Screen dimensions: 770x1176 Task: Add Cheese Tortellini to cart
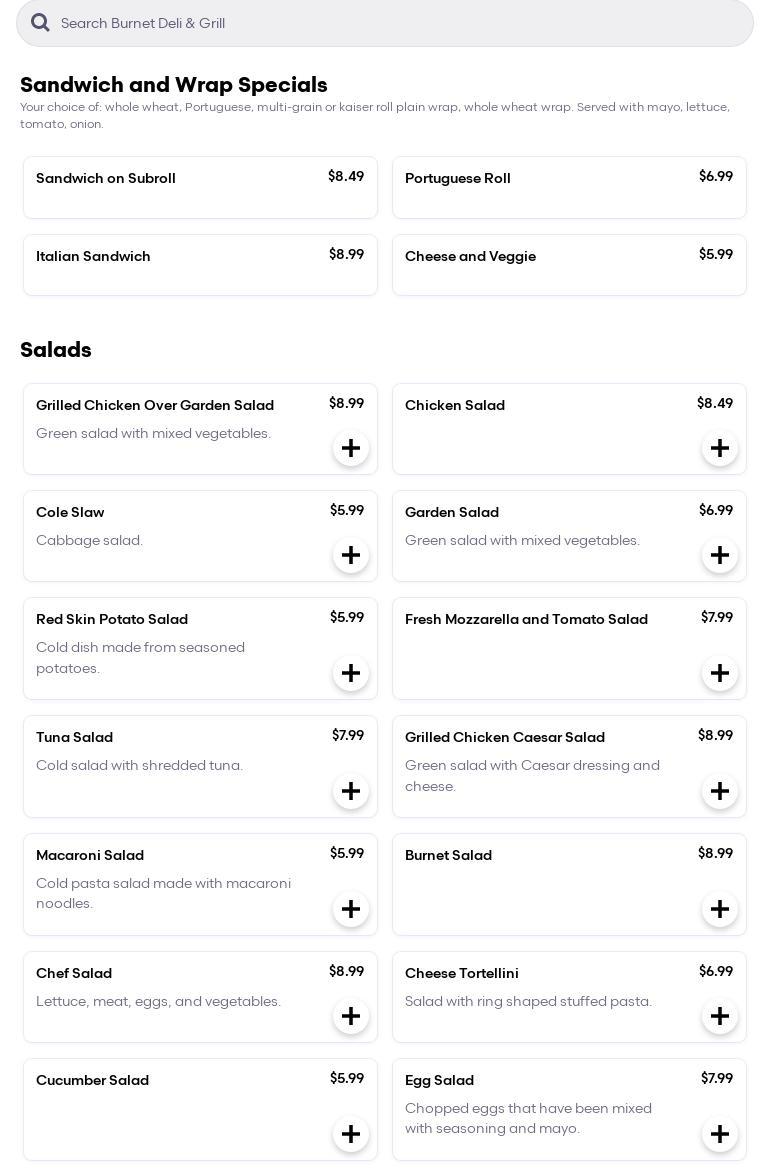720,1016
